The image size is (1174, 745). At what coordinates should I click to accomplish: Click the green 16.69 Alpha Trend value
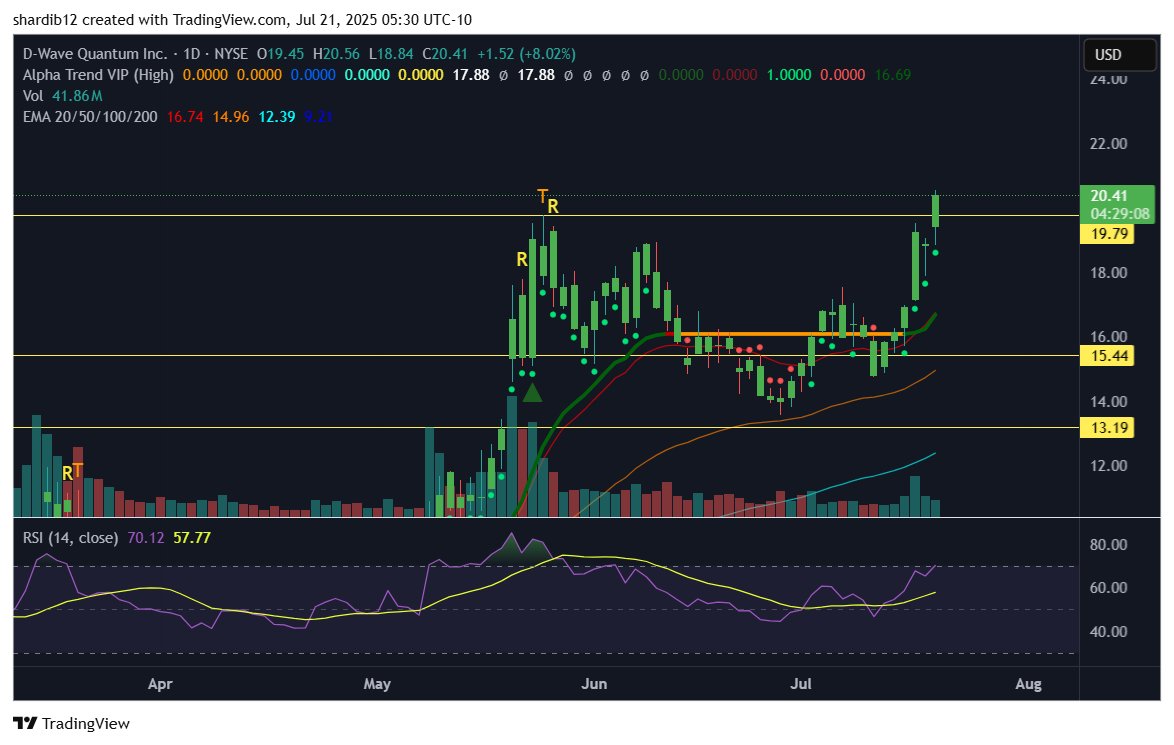[x=892, y=75]
